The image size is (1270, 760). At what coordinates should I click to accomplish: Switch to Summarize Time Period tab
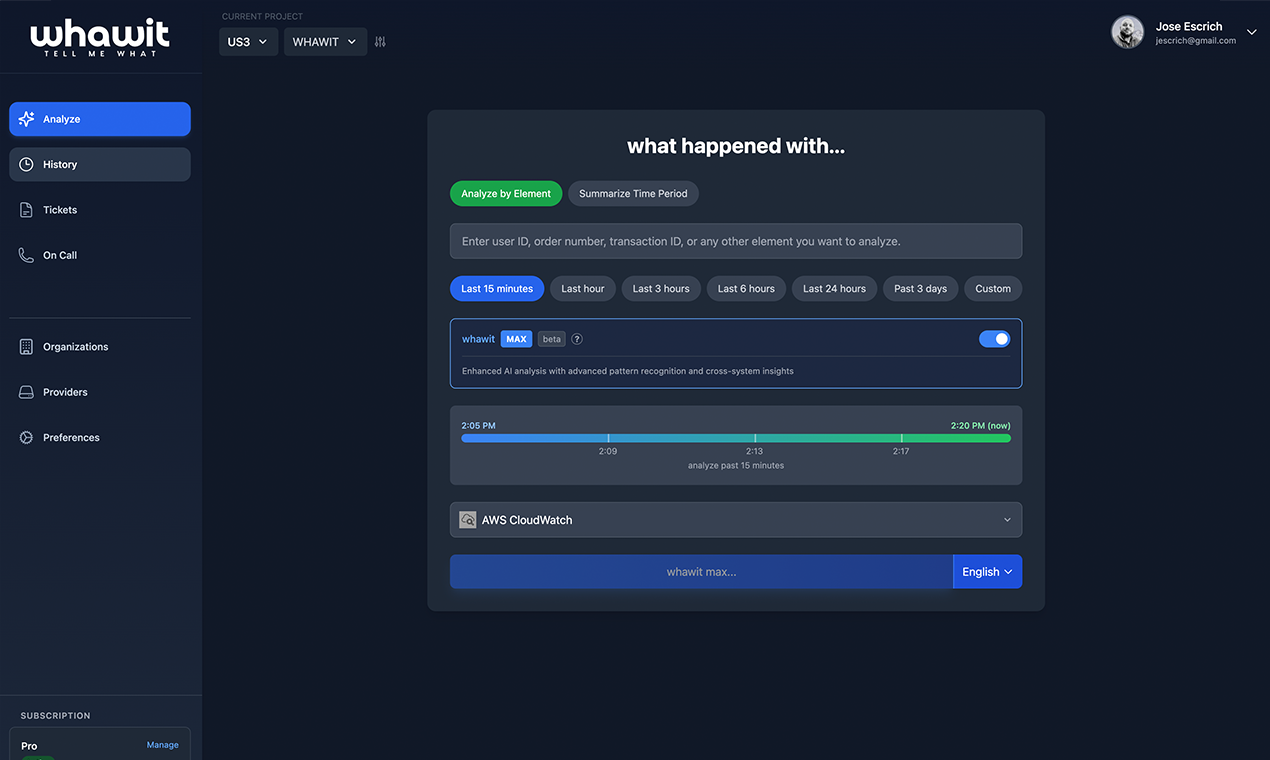pyautogui.click(x=633, y=193)
